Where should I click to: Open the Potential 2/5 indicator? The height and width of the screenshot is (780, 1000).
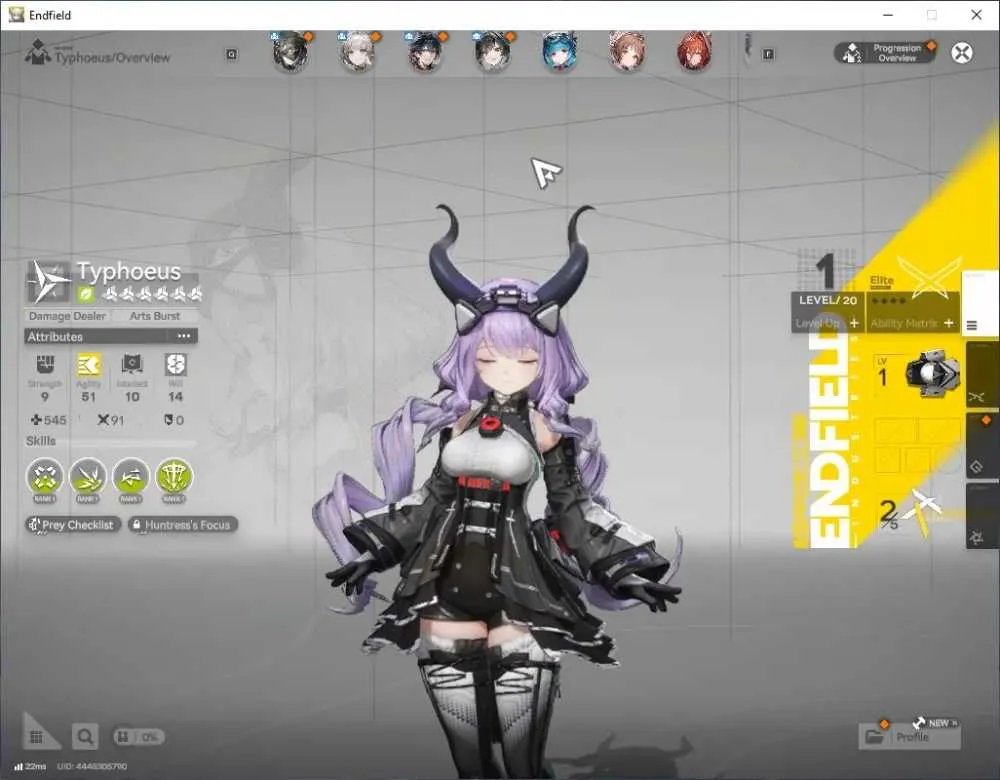click(x=911, y=513)
